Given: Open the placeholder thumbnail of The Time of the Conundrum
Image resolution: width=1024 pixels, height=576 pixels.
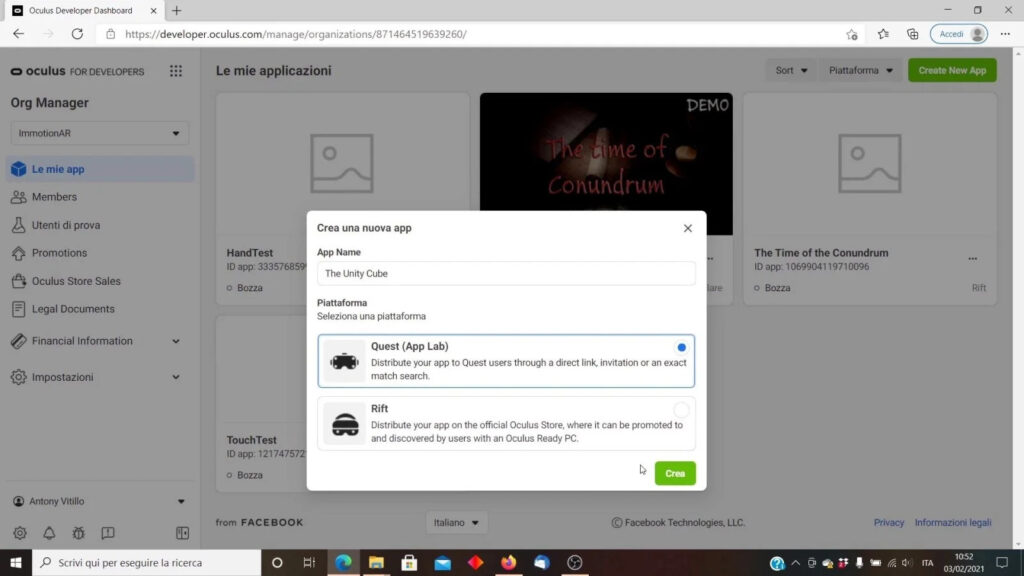Looking at the screenshot, I should point(870,164).
